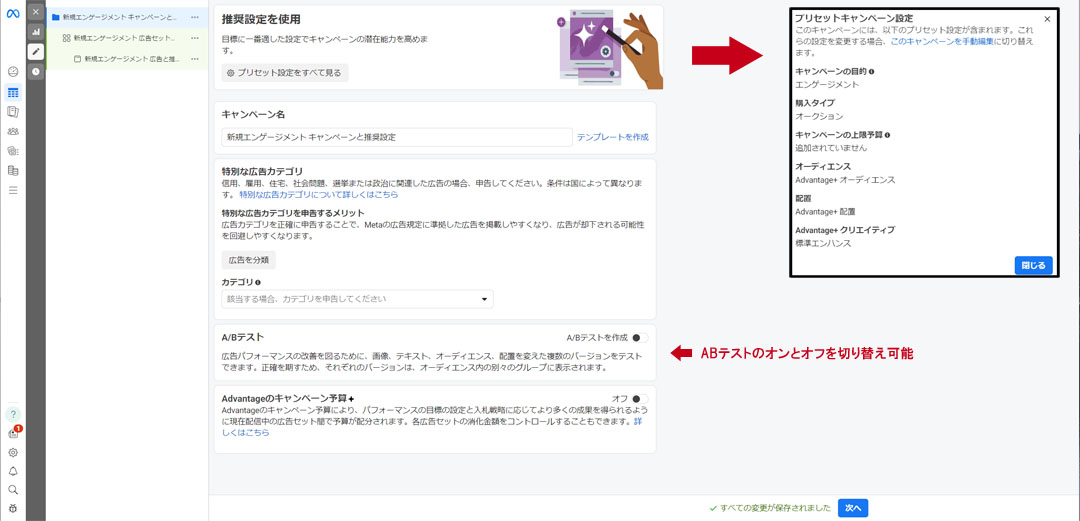Toggle the A/Bテストを作成 switch
1080x521 pixels.
coord(640,338)
